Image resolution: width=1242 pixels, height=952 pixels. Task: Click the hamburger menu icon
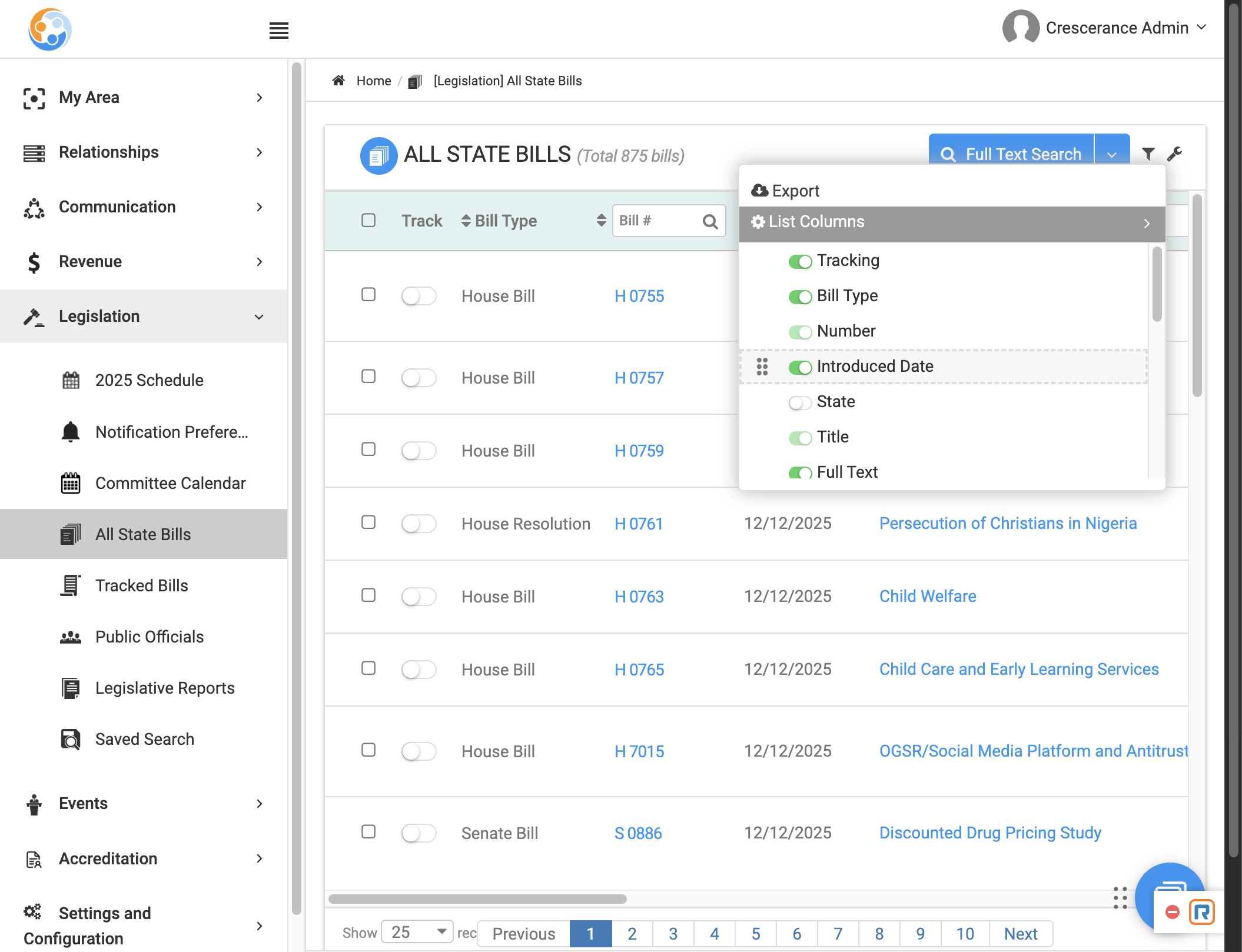point(279,31)
